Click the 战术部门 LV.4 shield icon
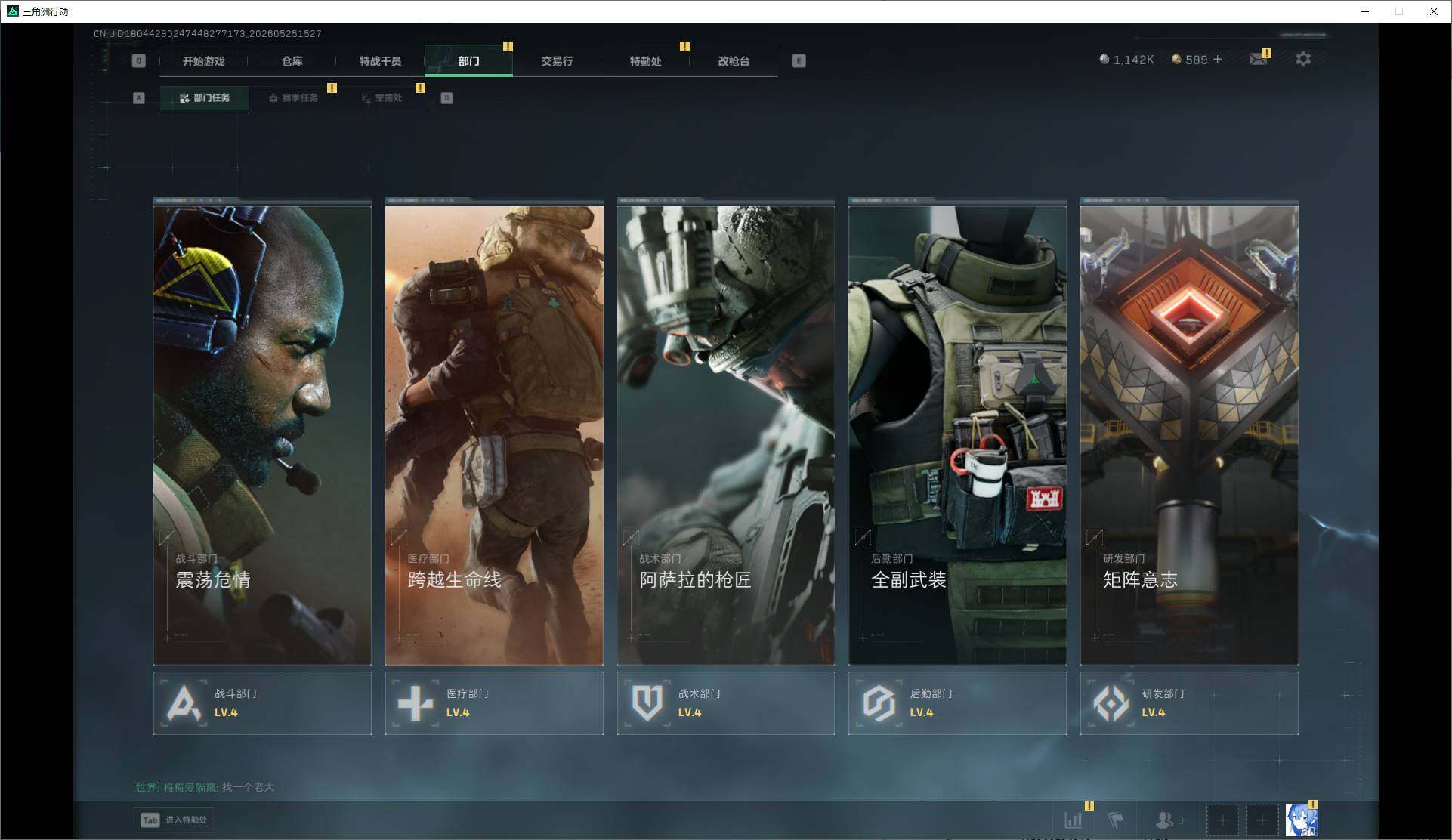 click(647, 703)
